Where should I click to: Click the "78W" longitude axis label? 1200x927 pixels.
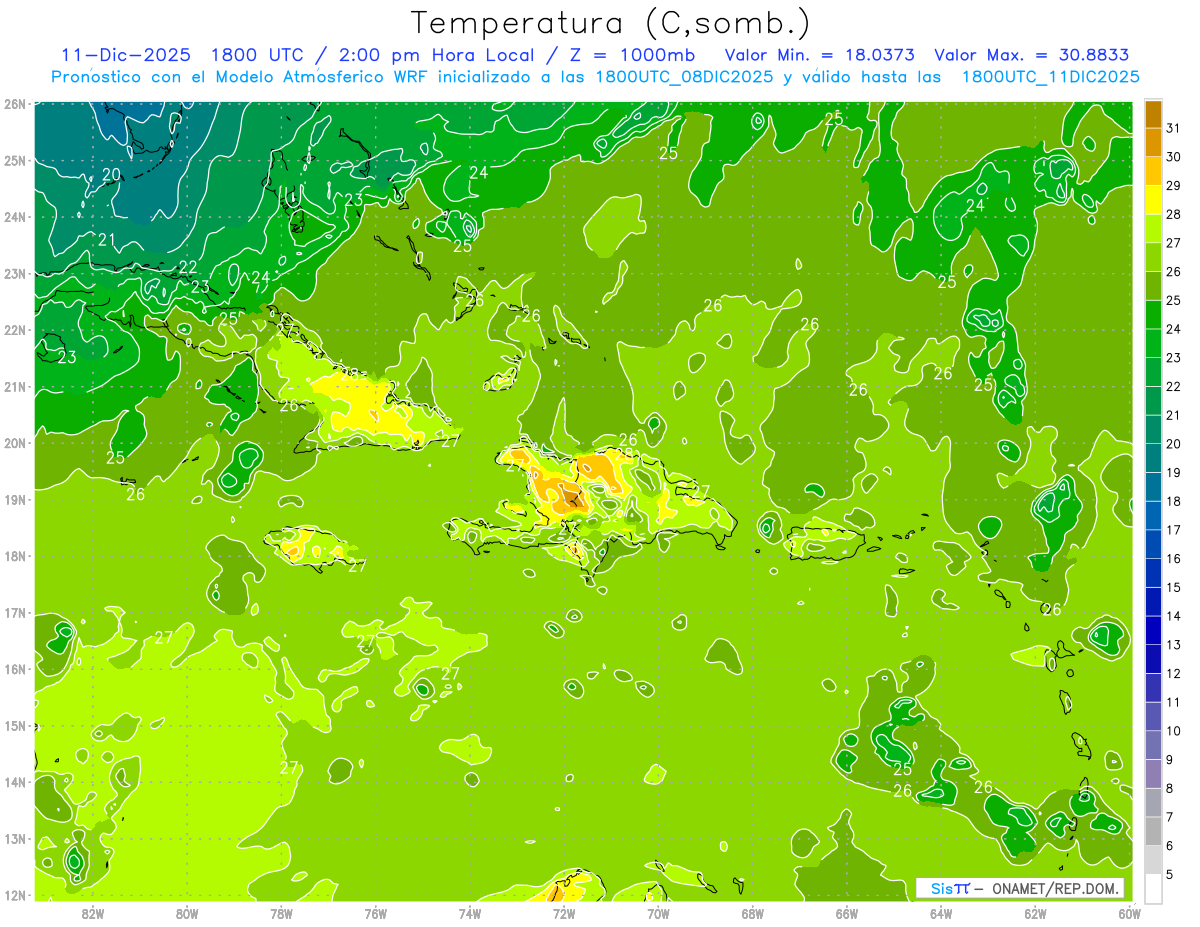(x=281, y=913)
